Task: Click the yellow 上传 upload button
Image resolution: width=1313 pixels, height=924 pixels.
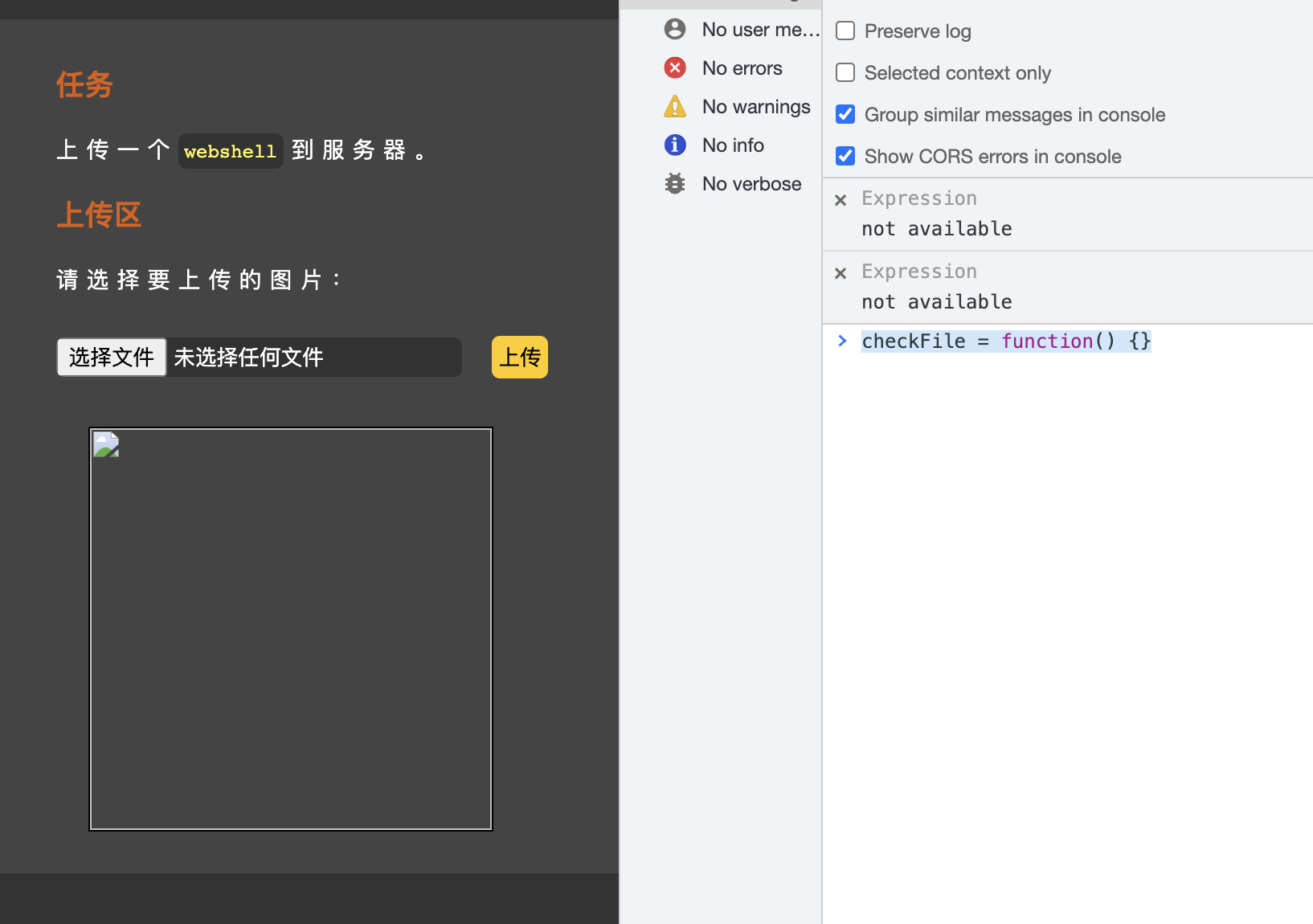Action: [x=520, y=357]
